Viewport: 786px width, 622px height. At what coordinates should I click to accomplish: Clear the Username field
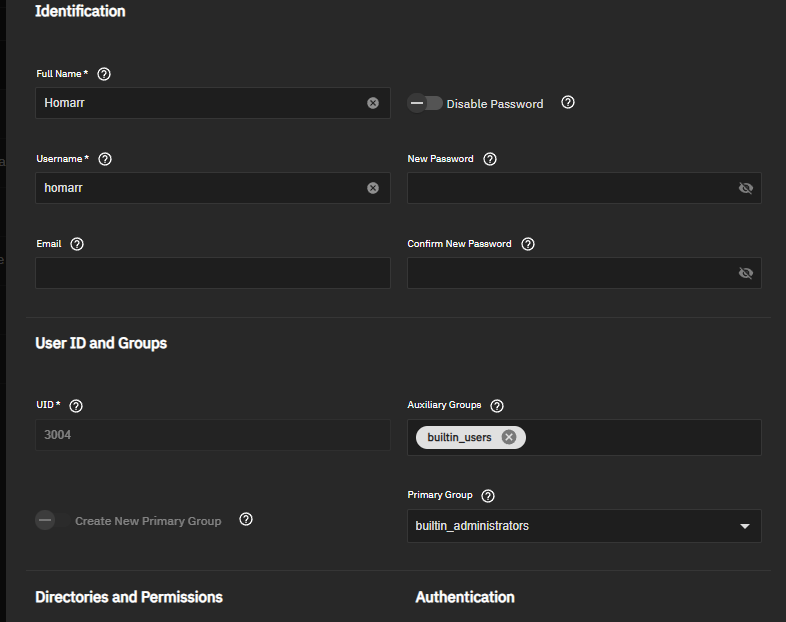373,188
